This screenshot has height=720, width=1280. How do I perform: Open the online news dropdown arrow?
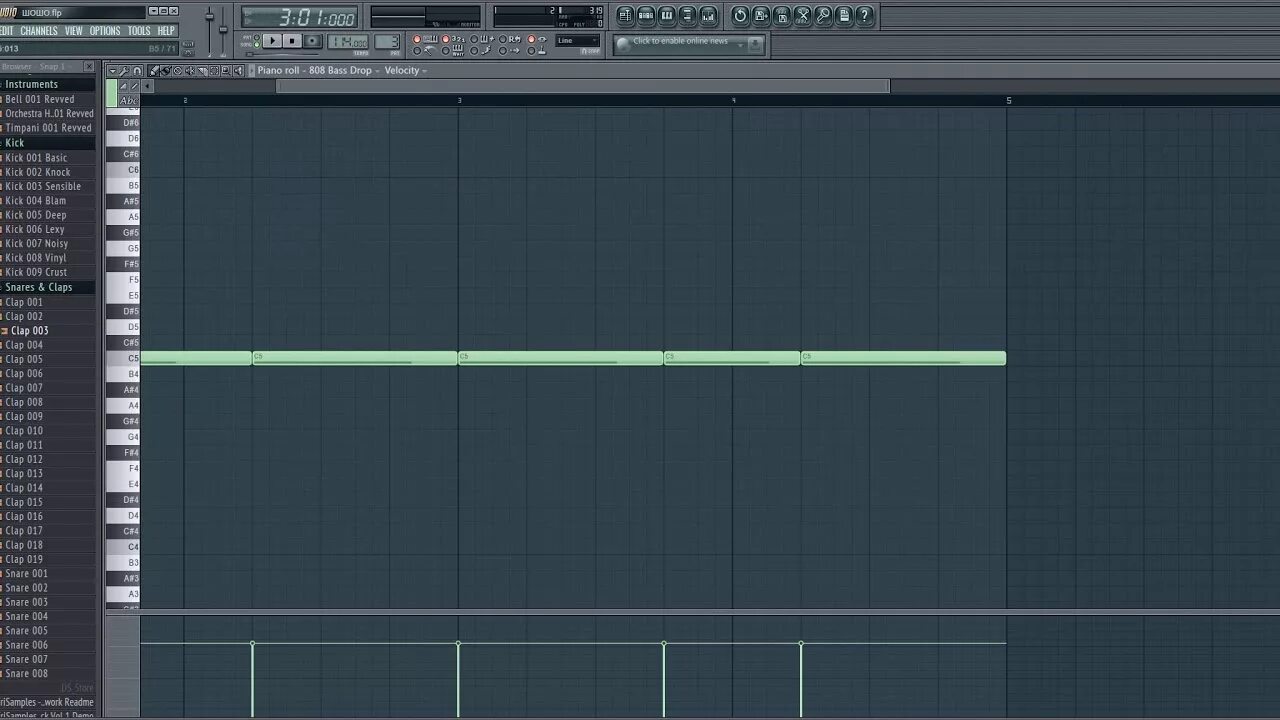point(740,45)
